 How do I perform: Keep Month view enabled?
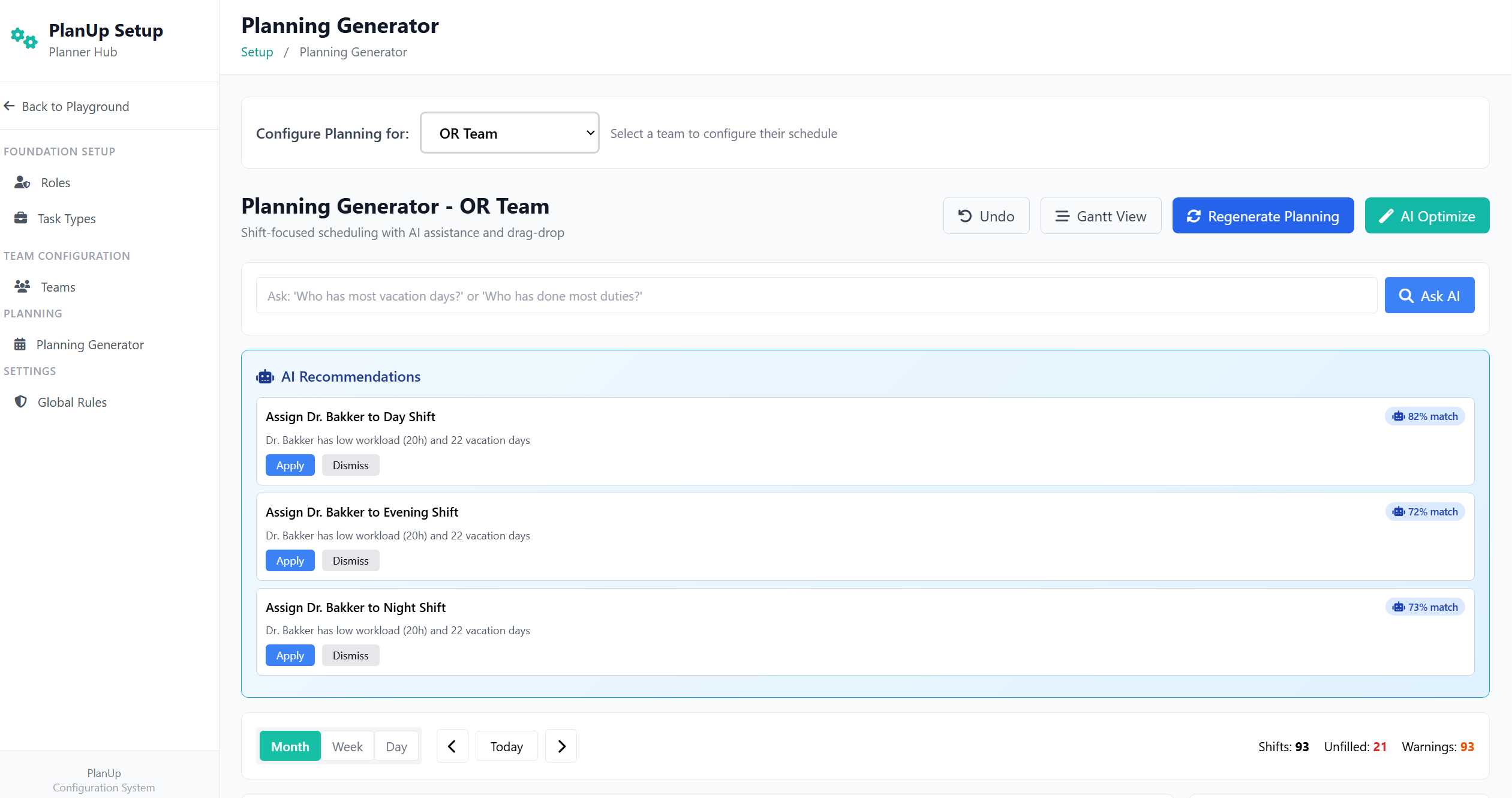point(290,746)
